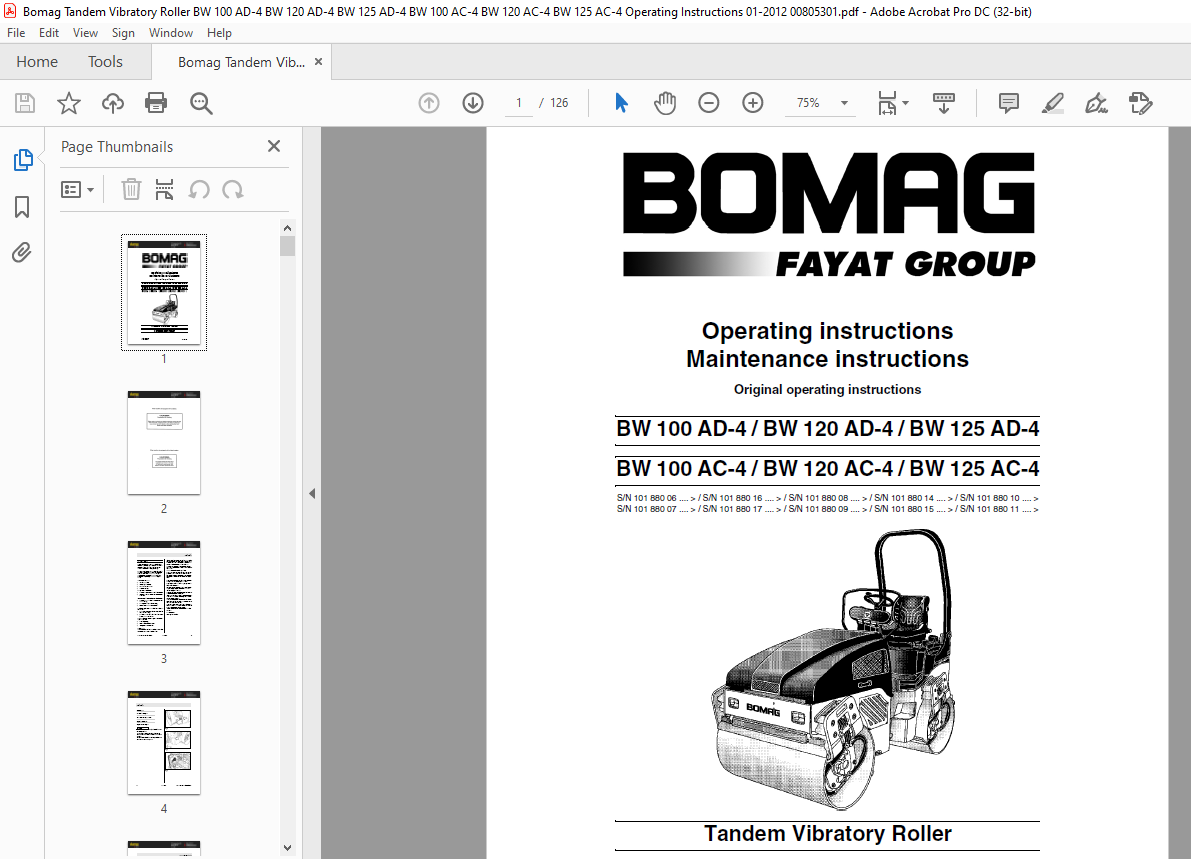Select the Highlight text pen
The image size is (1191, 859).
(x=1053, y=103)
